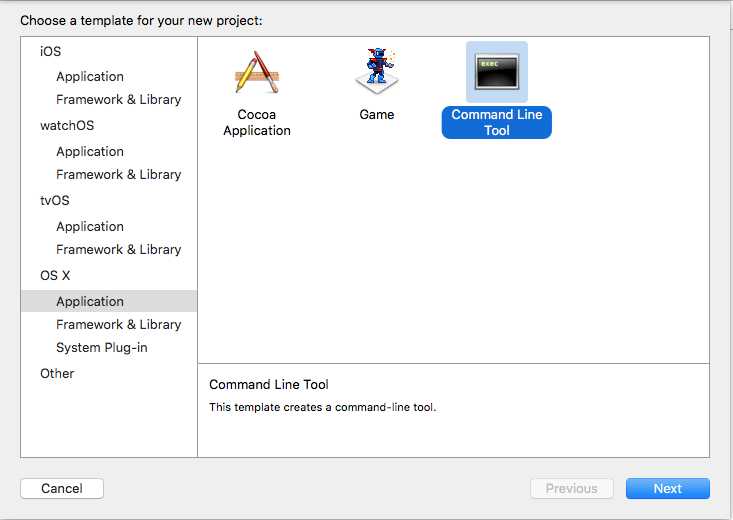Select the Other category
Screen dimensions: 733x520
tap(57, 373)
